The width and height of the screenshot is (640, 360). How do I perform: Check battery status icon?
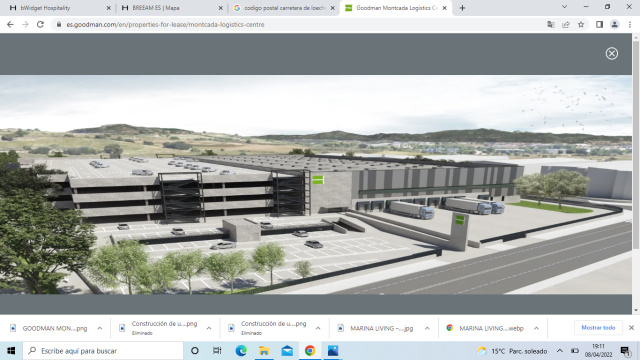[x=575, y=351]
